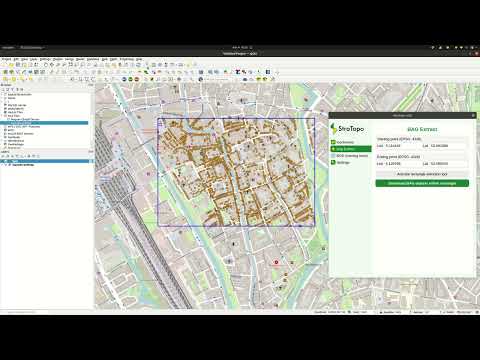Click the Filter Browser icon
The width and height of the screenshot is (480, 360).
pyautogui.click(x=13, y=90)
